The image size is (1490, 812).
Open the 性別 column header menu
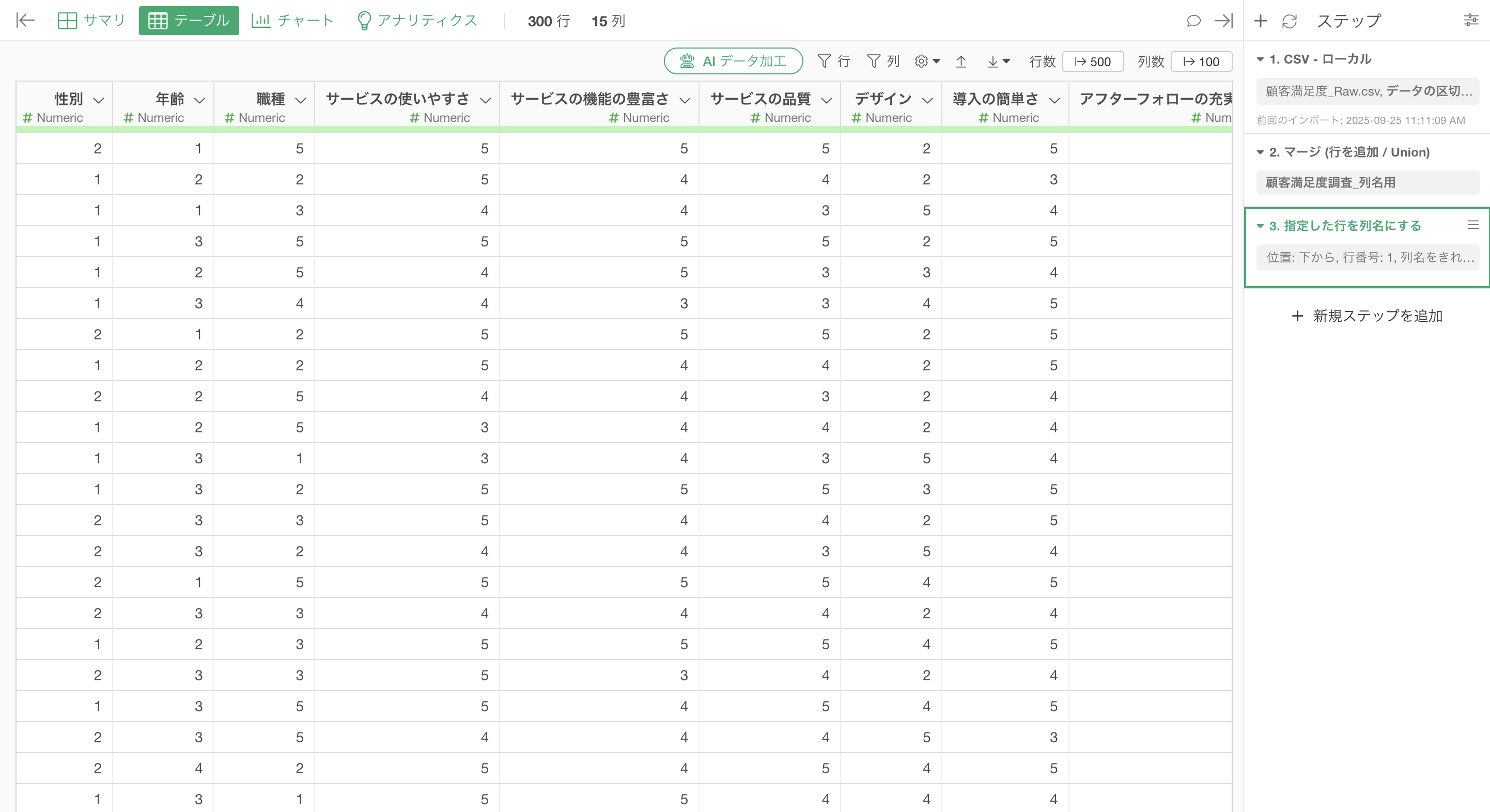pos(99,100)
